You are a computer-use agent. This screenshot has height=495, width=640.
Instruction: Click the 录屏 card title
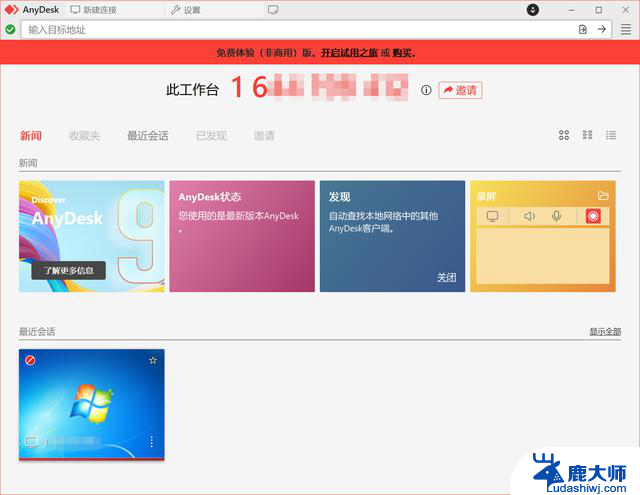pos(486,196)
